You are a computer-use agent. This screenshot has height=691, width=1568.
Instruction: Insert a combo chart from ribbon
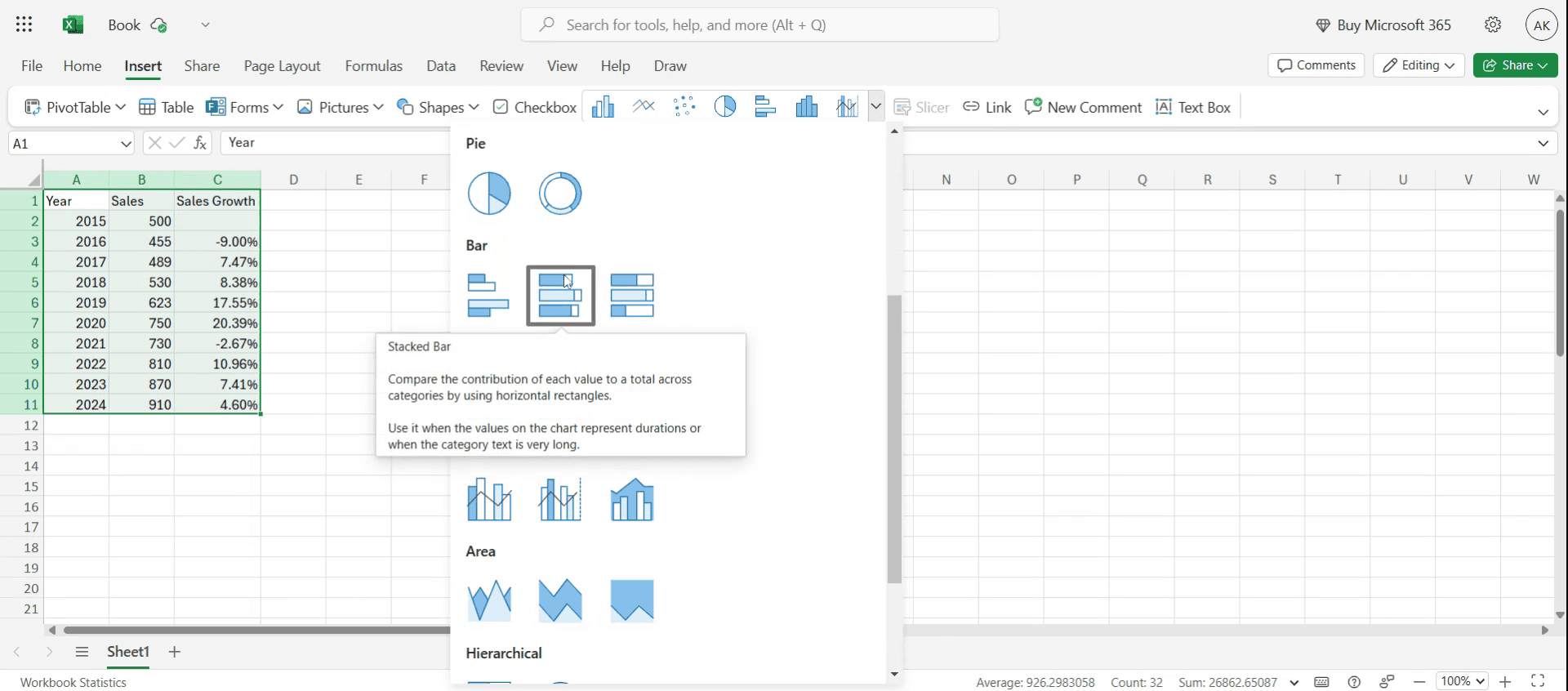847,107
